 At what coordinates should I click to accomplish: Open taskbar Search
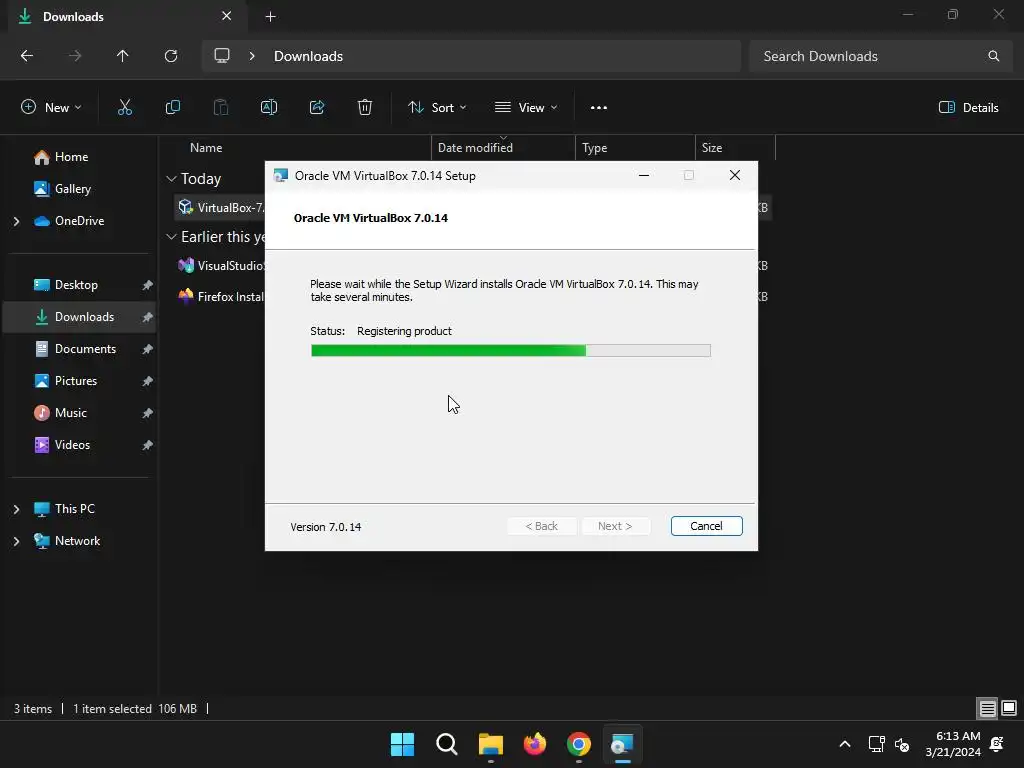(x=447, y=744)
